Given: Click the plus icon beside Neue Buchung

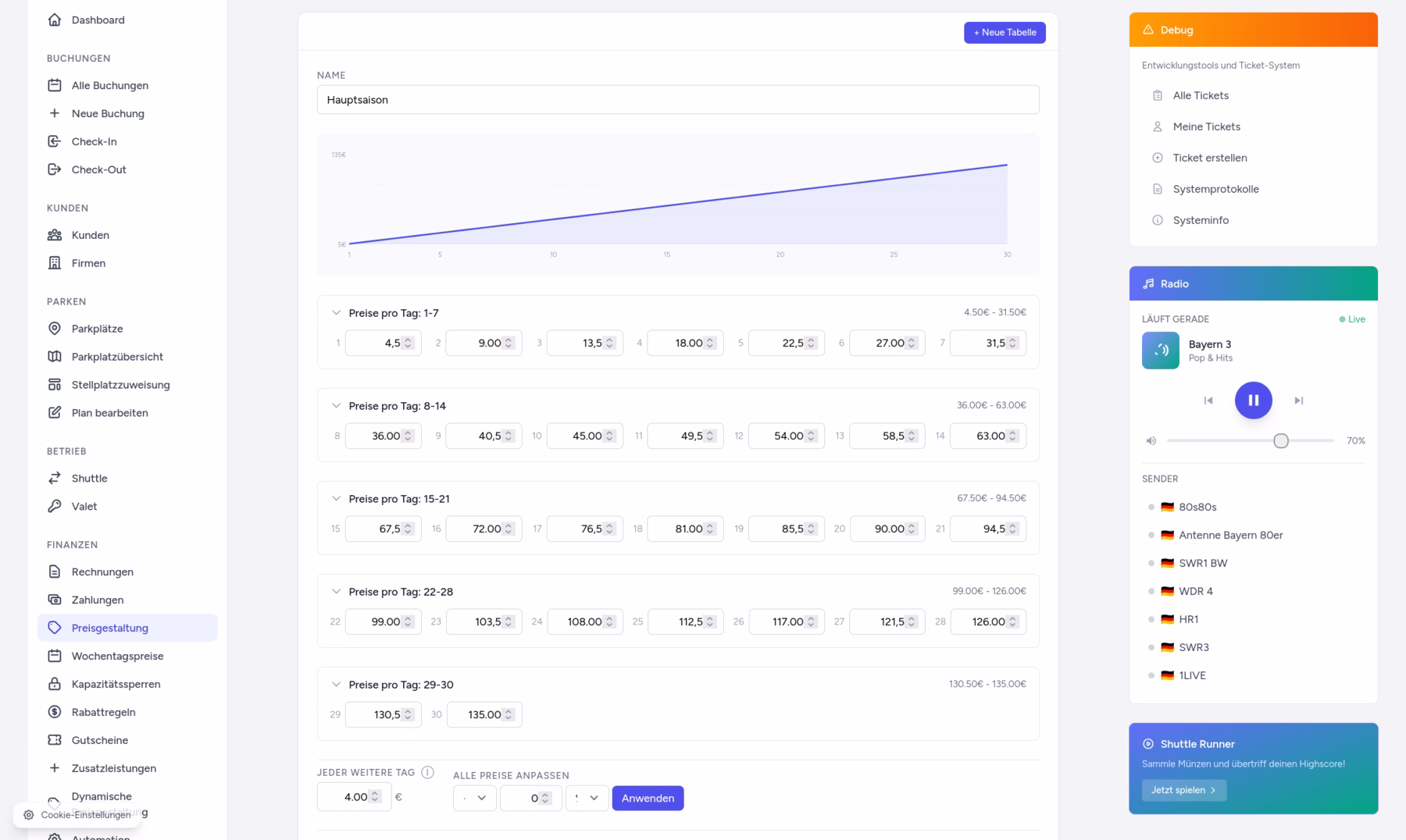Looking at the screenshot, I should 55,114.
